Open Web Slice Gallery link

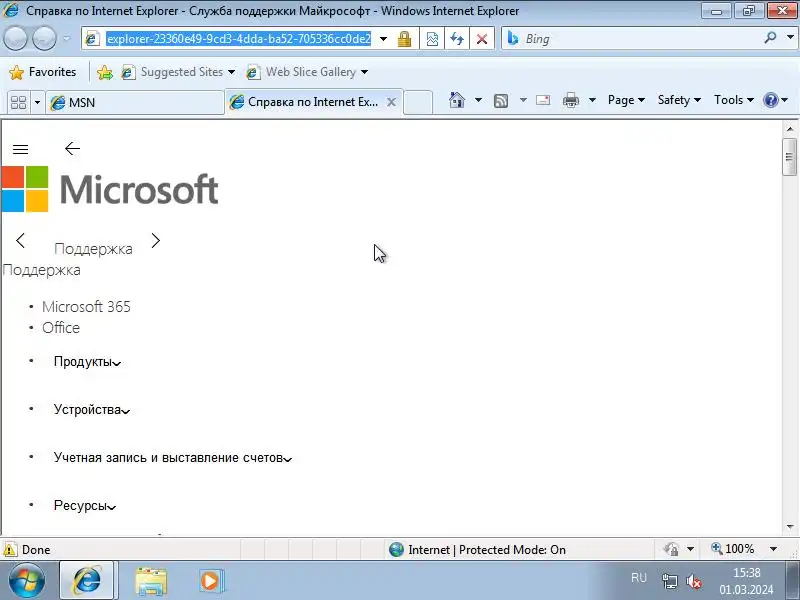[x=307, y=72]
